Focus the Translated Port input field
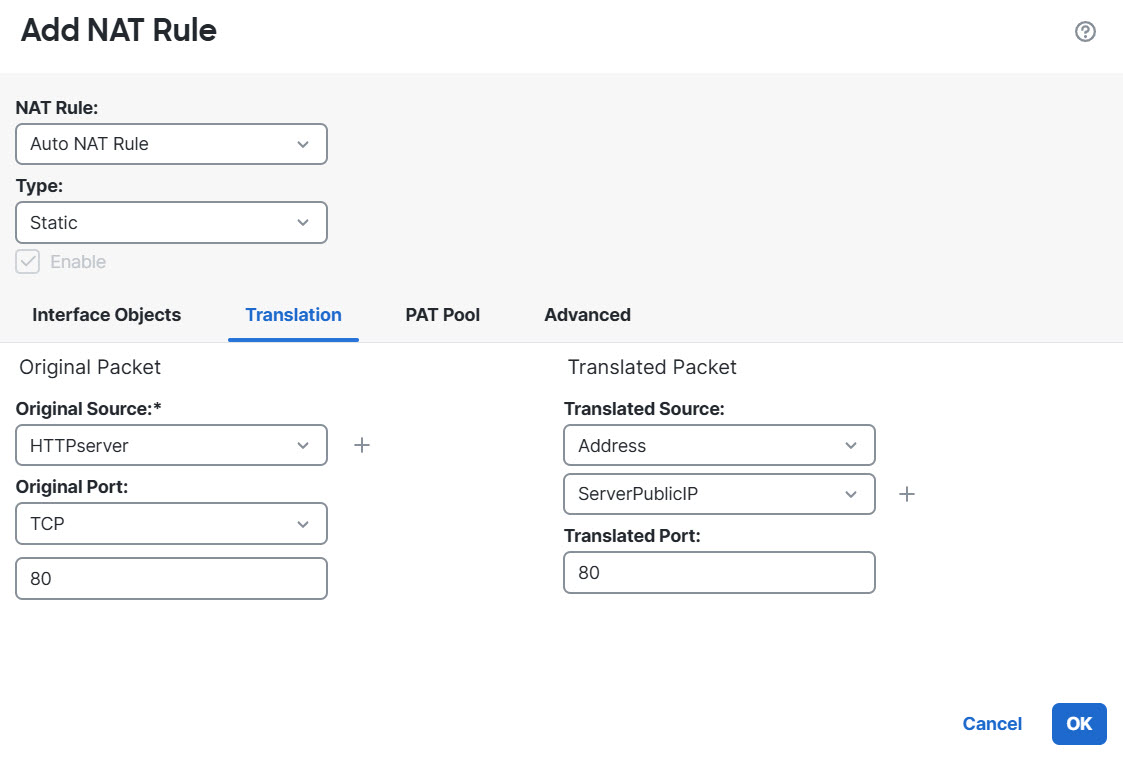This screenshot has width=1123, height=761. click(x=719, y=573)
